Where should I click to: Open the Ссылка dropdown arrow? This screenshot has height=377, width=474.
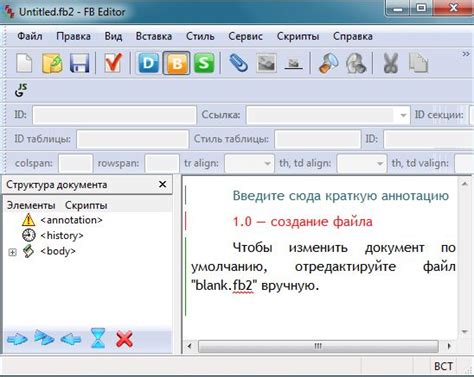[403, 115]
